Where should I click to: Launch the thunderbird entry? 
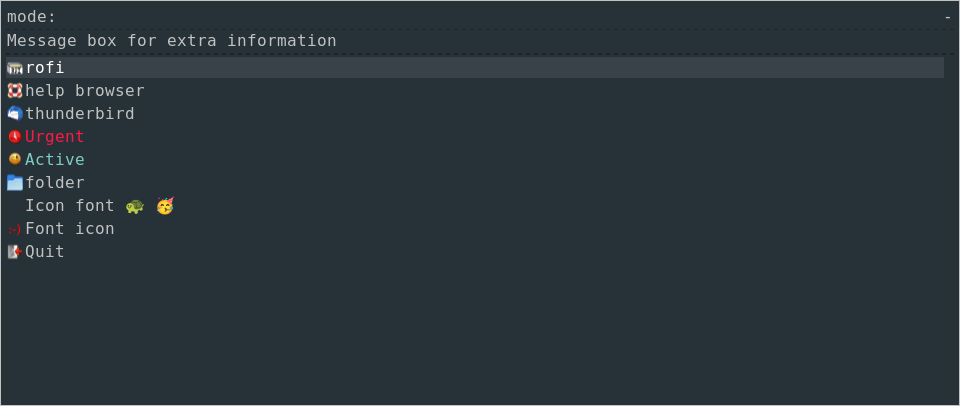(80, 114)
